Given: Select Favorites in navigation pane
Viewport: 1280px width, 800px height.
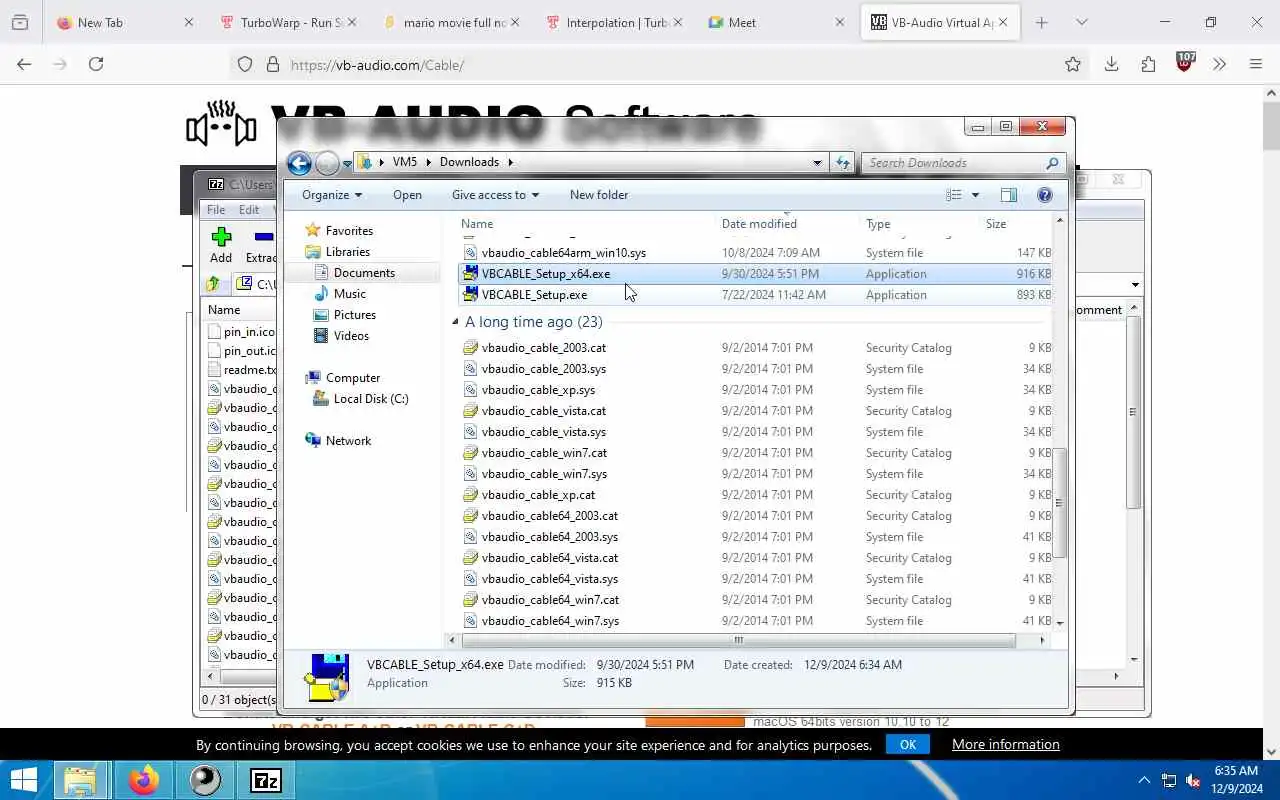Looking at the screenshot, I should 349,231.
